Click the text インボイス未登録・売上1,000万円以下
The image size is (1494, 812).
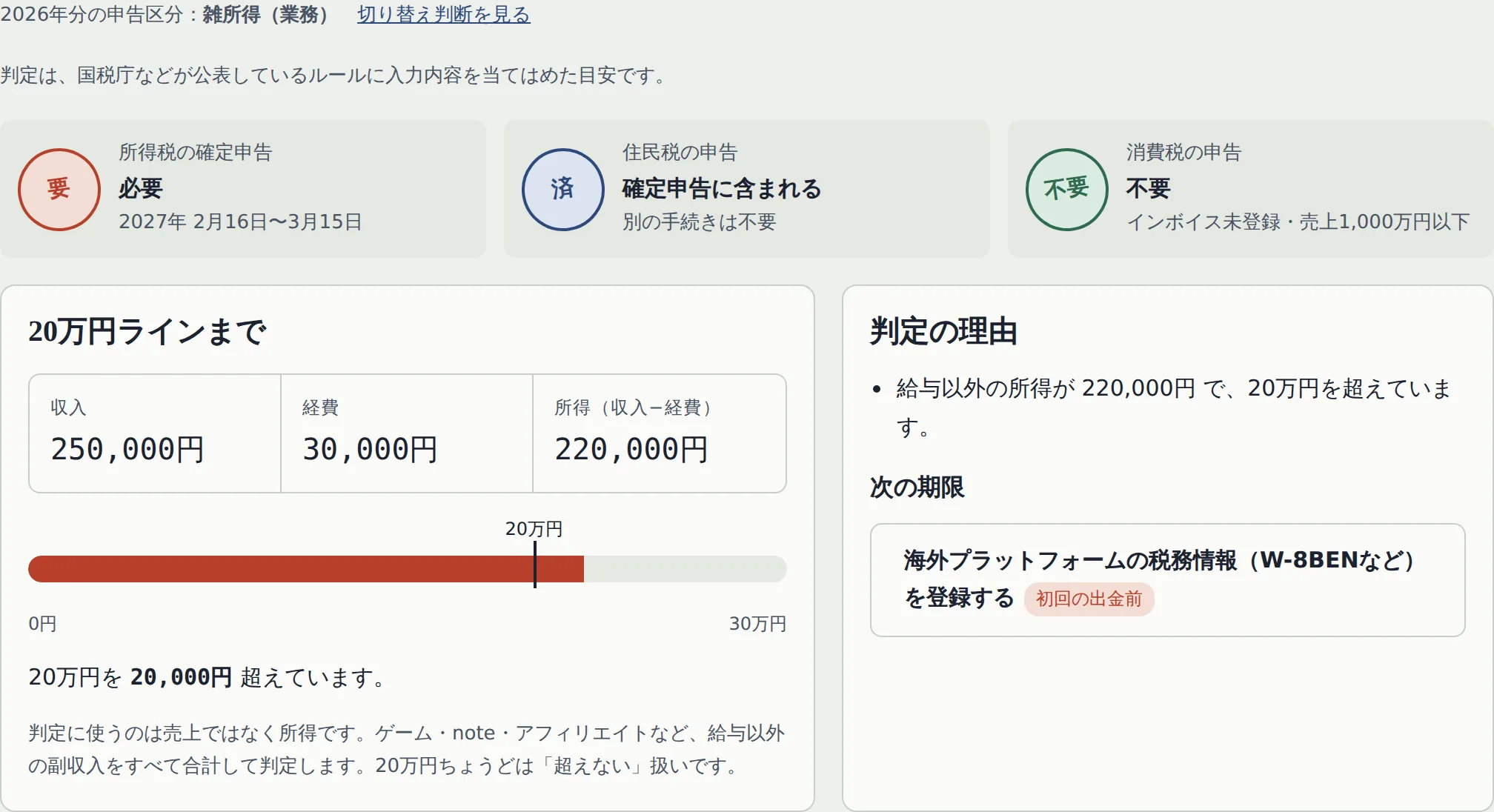click(x=1298, y=222)
